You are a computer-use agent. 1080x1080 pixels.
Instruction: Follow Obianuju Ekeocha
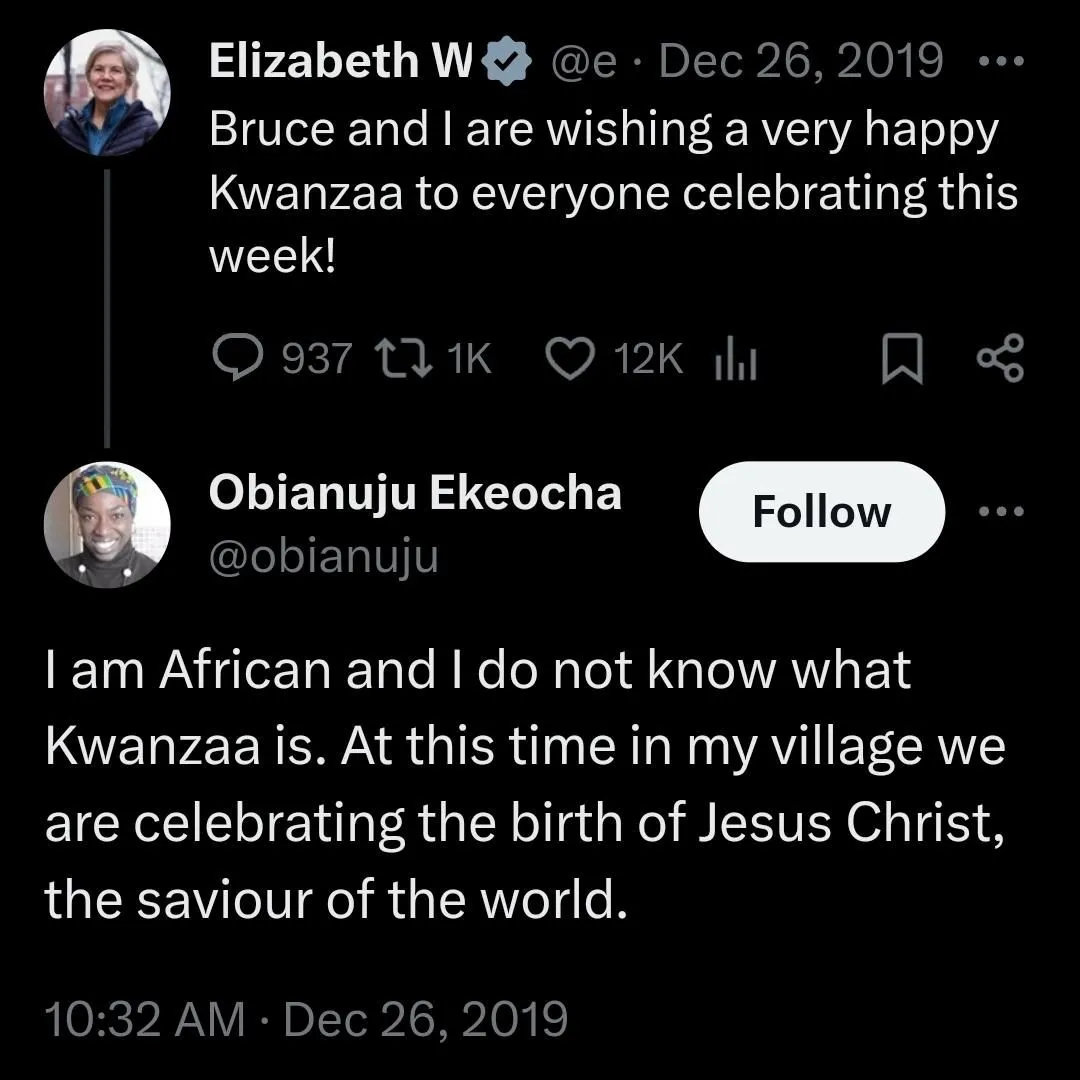click(821, 512)
